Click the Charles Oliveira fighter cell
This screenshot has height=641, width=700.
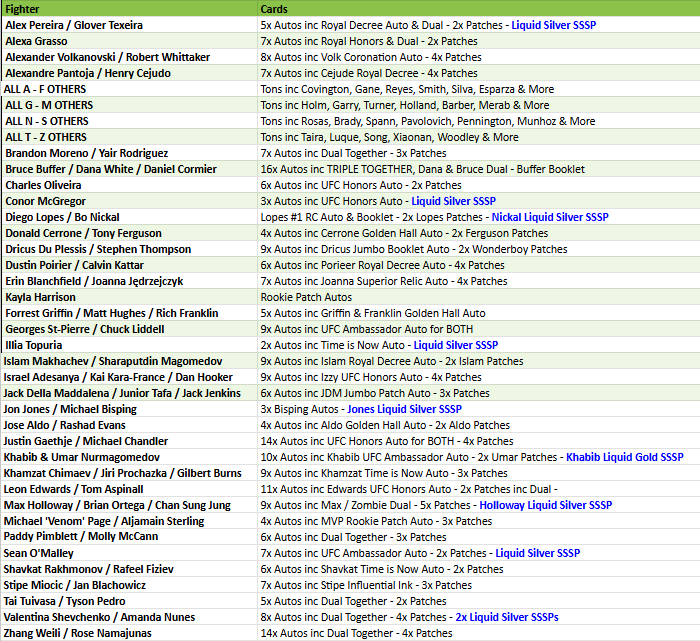pyautogui.click(x=42, y=185)
